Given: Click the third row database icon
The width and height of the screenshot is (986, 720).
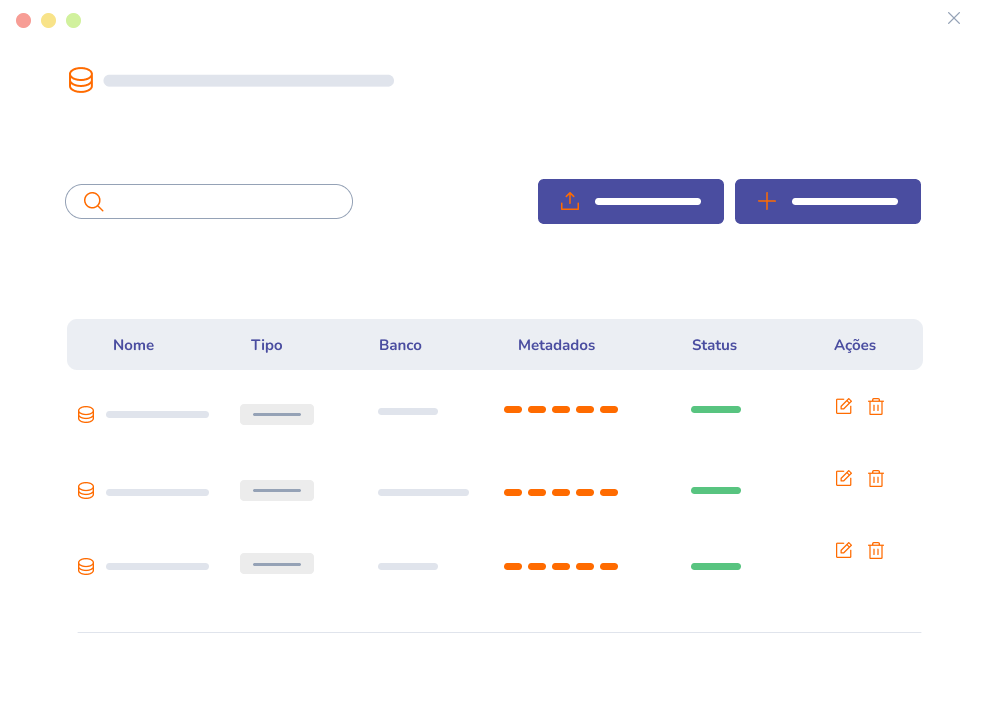Looking at the screenshot, I should 86,567.
